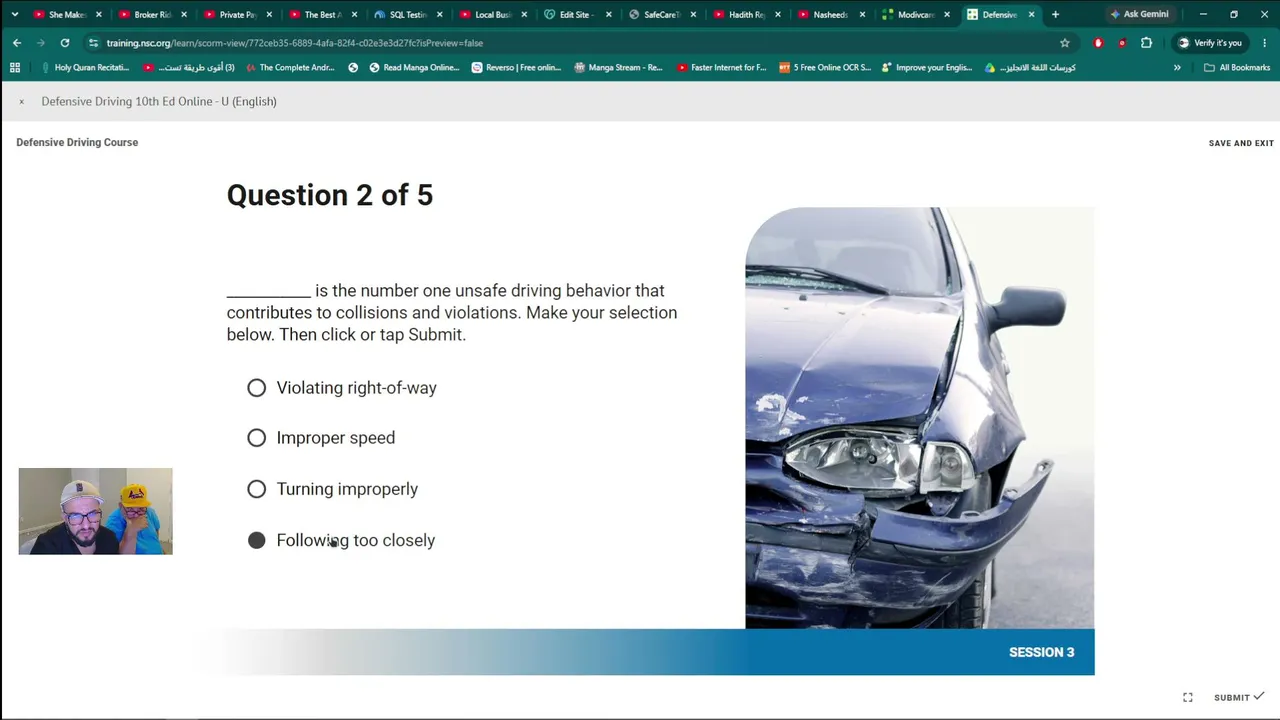Viewport: 1280px width, 720px height.
Task: Click the damaged car image
Action: pos(919,418)
